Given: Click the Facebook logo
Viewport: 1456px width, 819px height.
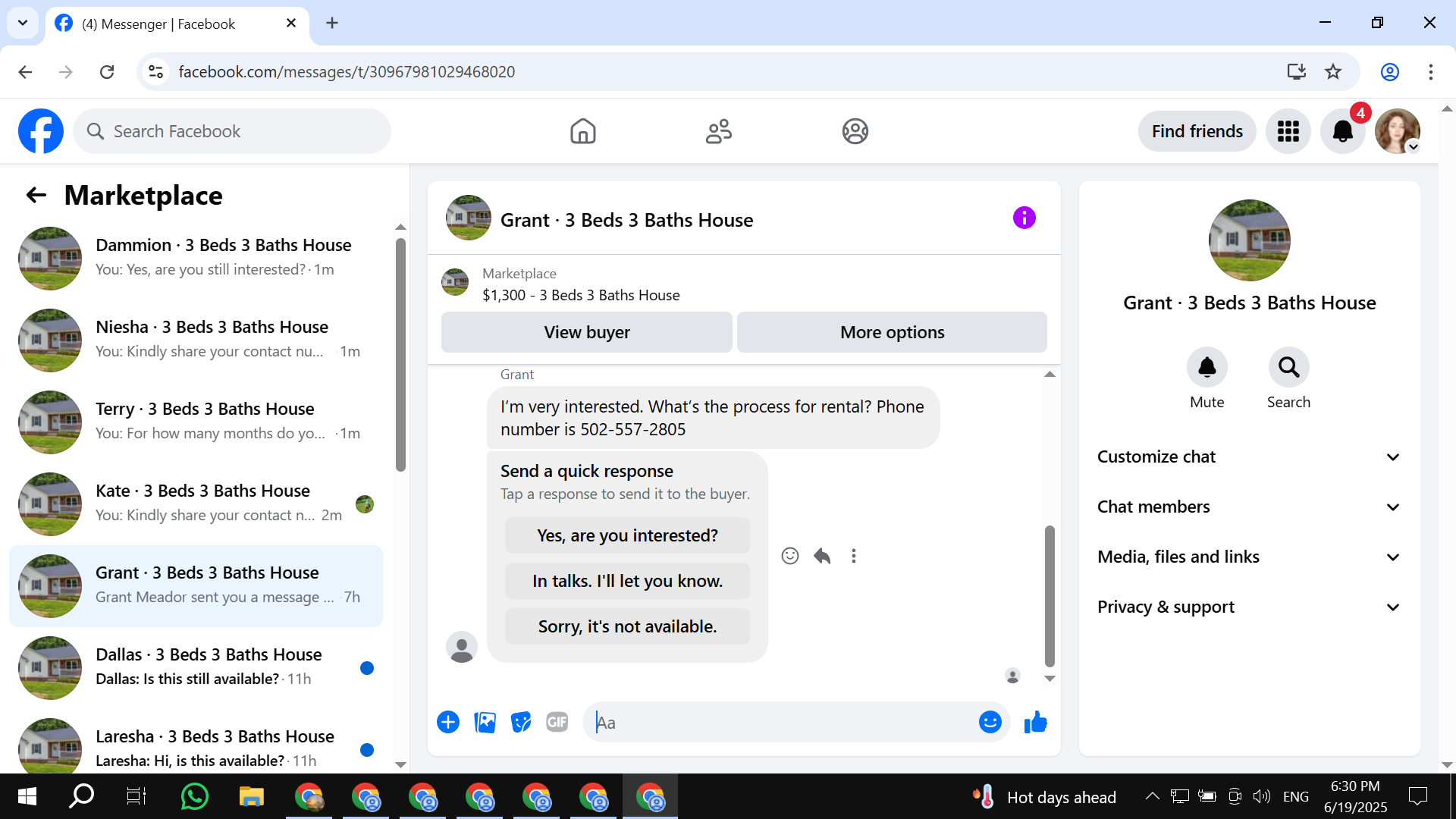Looking at the screenshot, I should point(41,131).
